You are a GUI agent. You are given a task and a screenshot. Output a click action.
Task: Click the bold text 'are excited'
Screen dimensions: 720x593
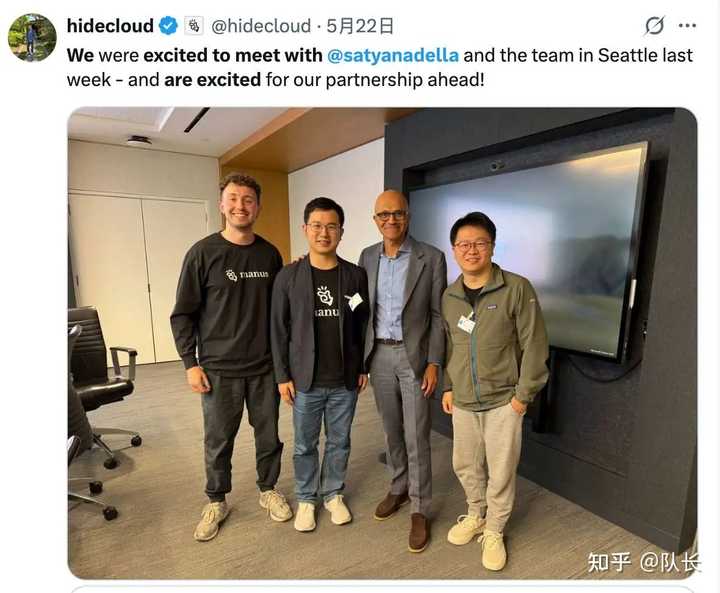[x=213, y=80]
